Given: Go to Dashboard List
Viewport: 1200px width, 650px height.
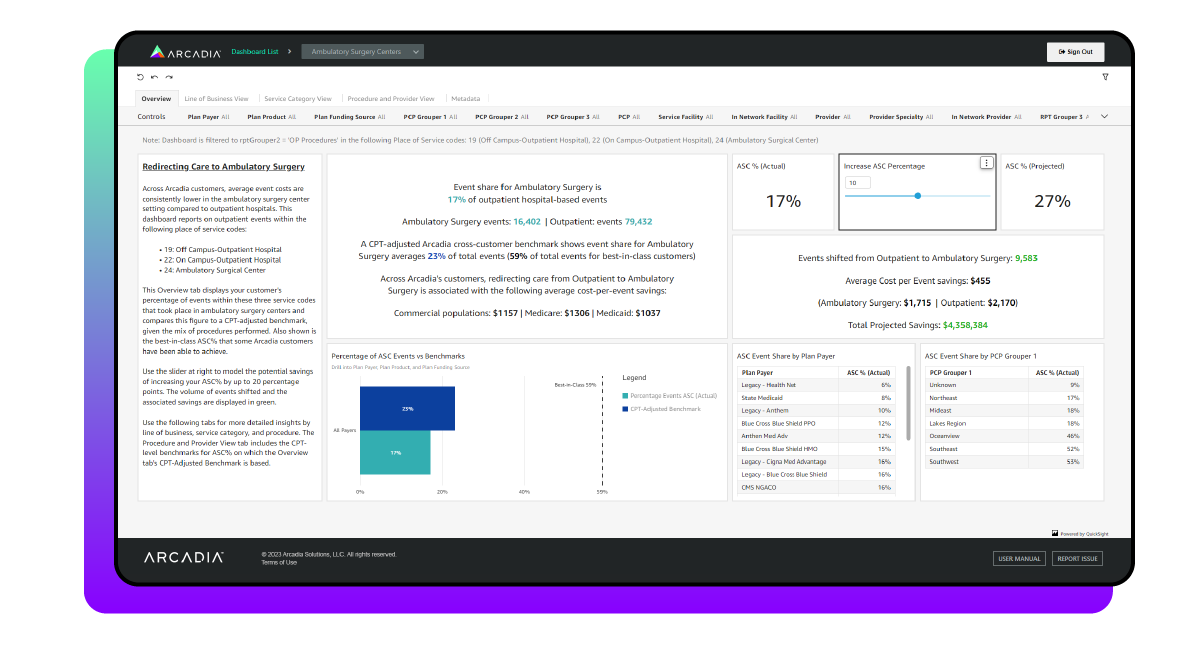Looking at the screenshot, I should tap(253, 51).
